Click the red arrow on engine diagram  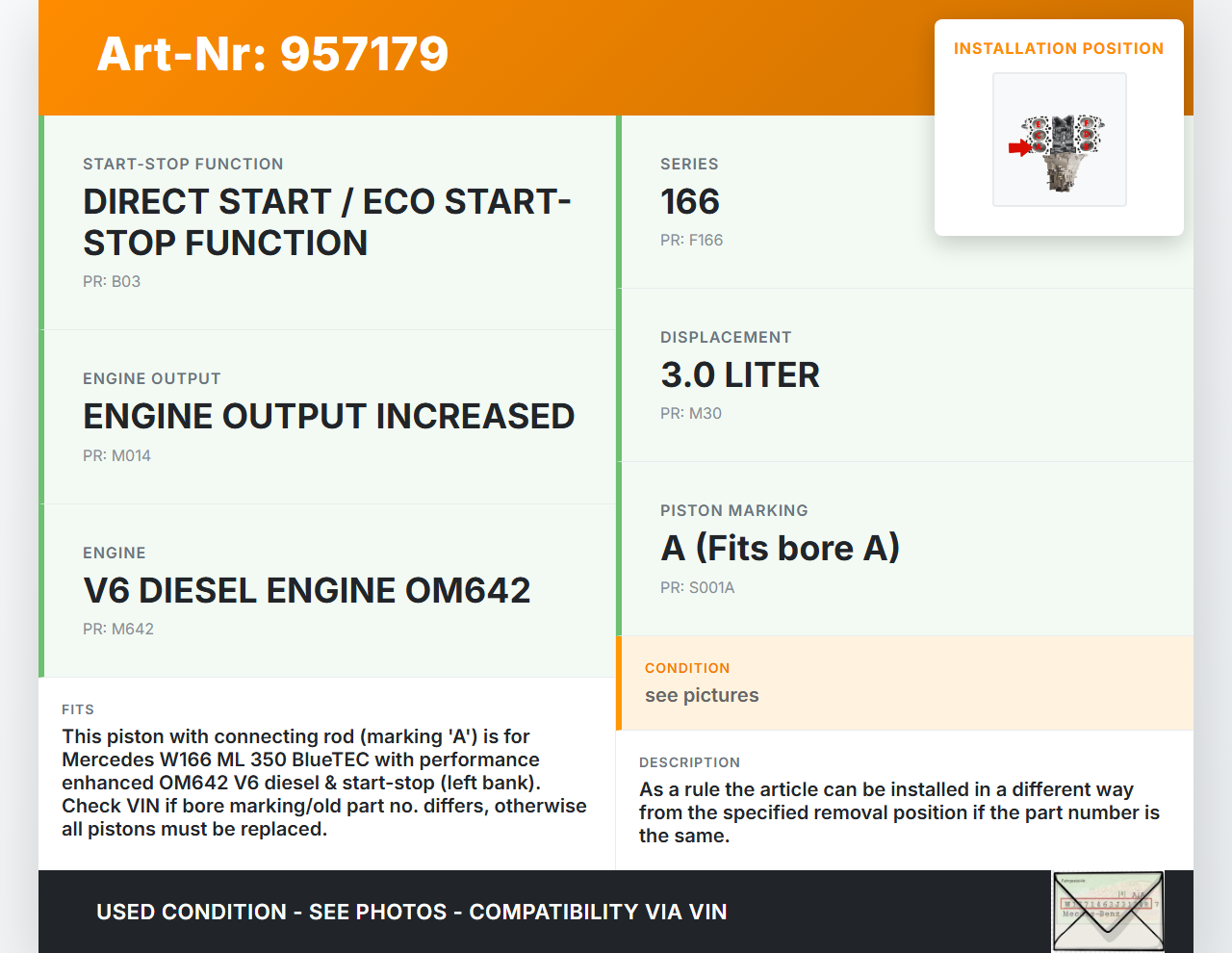point(1019,148)
